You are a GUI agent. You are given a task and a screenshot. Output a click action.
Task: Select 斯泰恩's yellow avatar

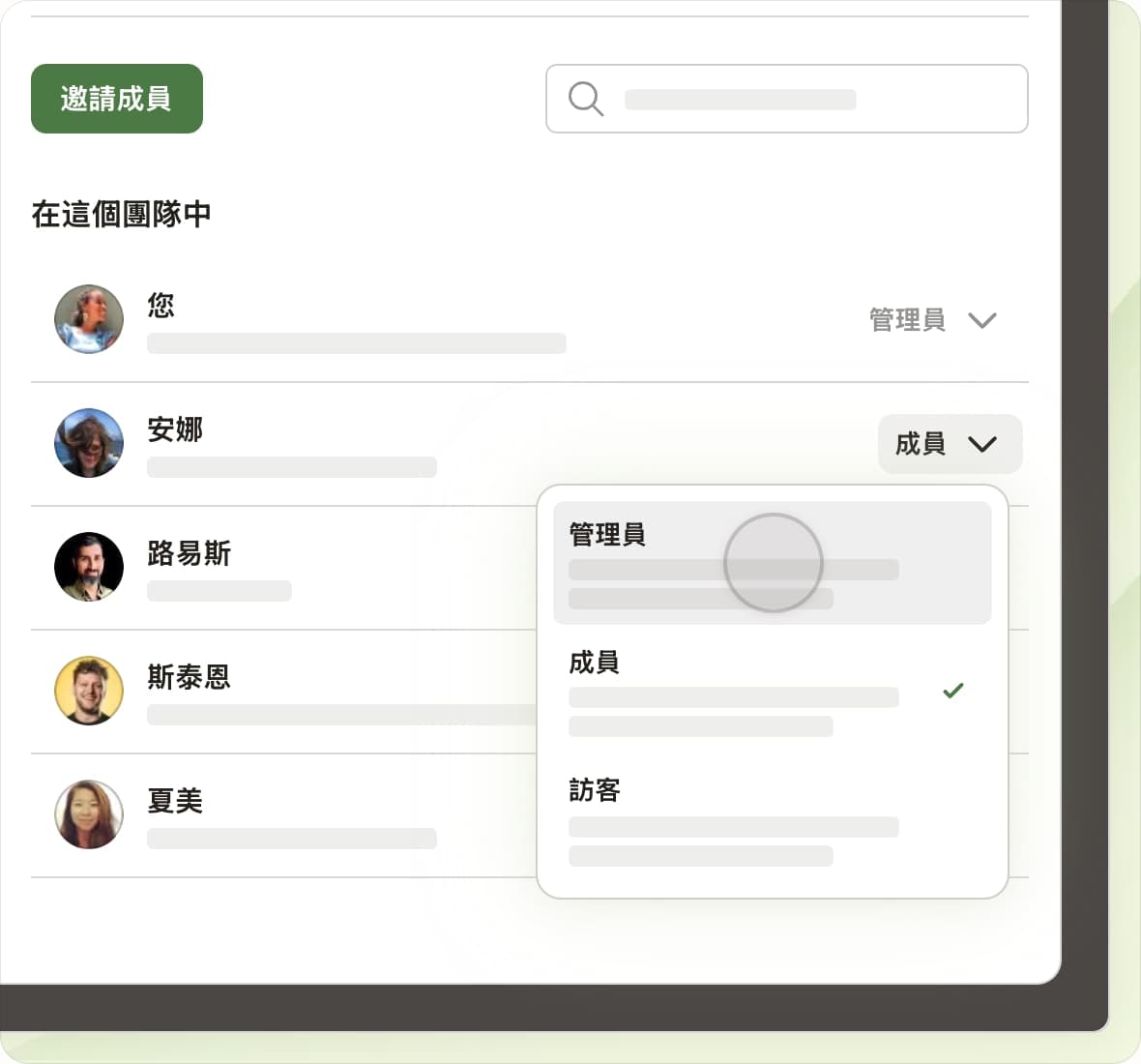89,691
